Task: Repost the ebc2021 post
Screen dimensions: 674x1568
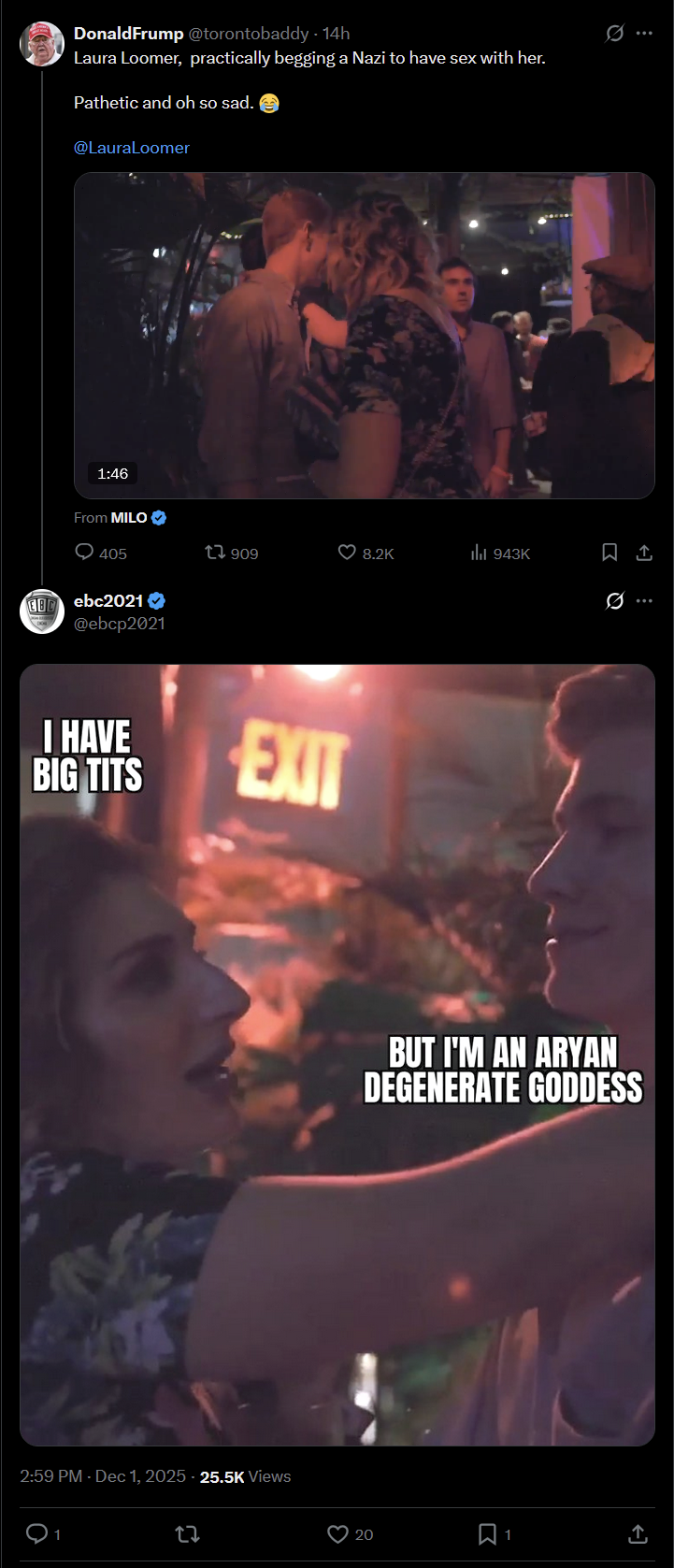Action: coord(187,1533)
